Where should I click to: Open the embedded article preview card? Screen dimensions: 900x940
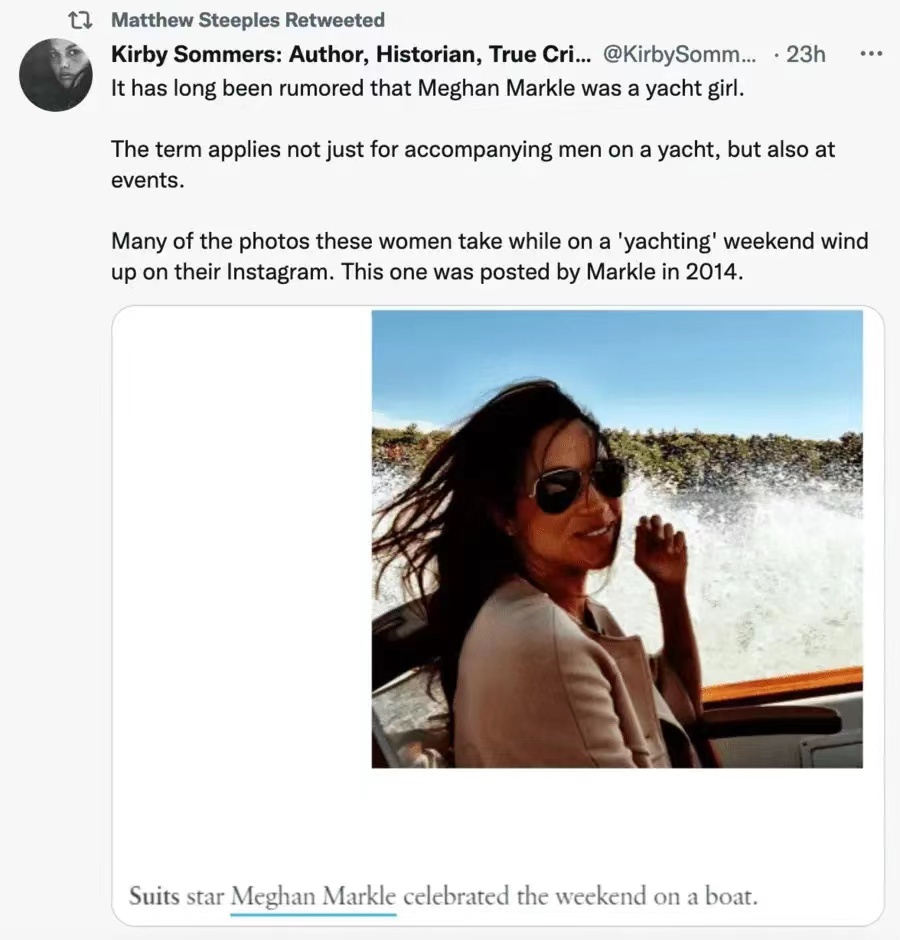[x=499, y=610]
